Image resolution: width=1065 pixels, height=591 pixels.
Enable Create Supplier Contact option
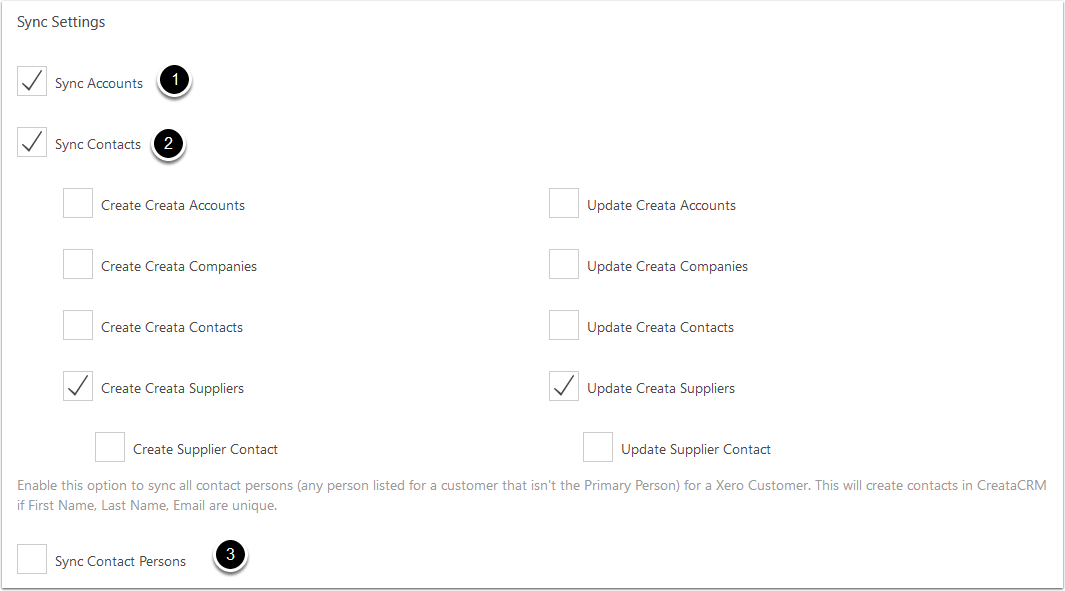point(110,447)
